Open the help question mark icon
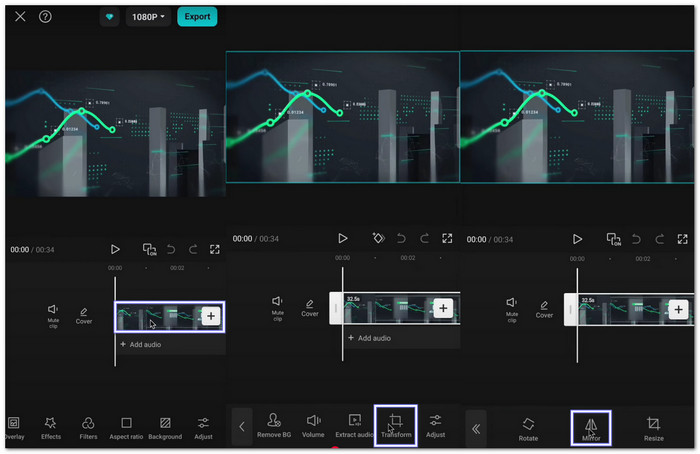This screenshot has width=700, height=454. coord(45,17)
